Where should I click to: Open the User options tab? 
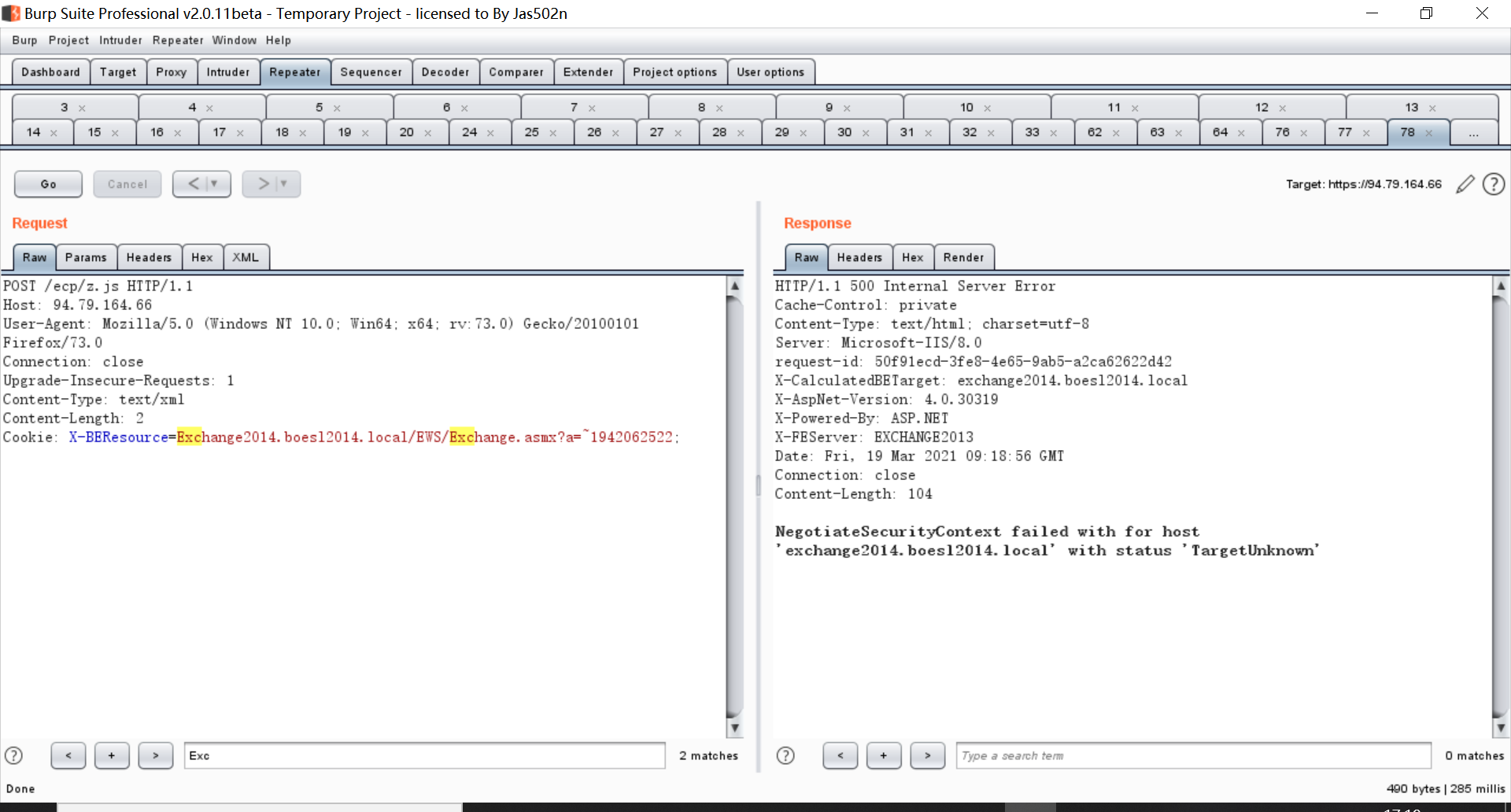pyautogui.click(x=770, y=72)
